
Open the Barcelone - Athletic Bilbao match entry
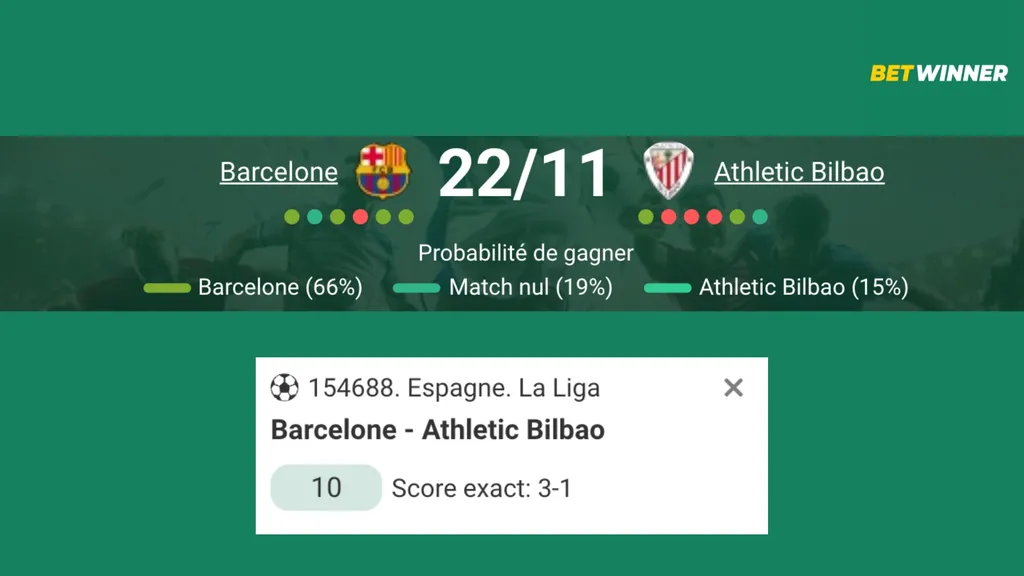point(437,429)
